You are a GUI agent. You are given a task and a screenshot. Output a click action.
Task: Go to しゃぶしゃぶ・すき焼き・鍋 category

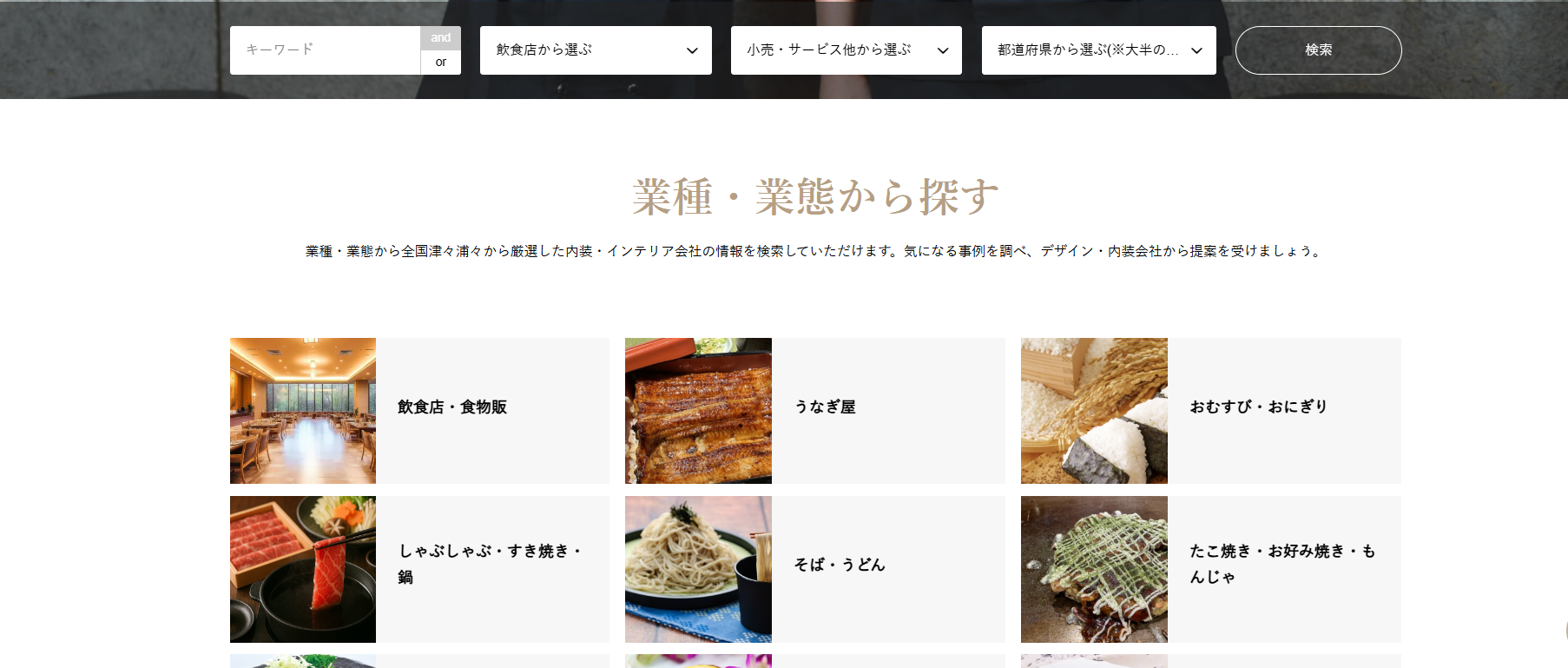point(490,564)
